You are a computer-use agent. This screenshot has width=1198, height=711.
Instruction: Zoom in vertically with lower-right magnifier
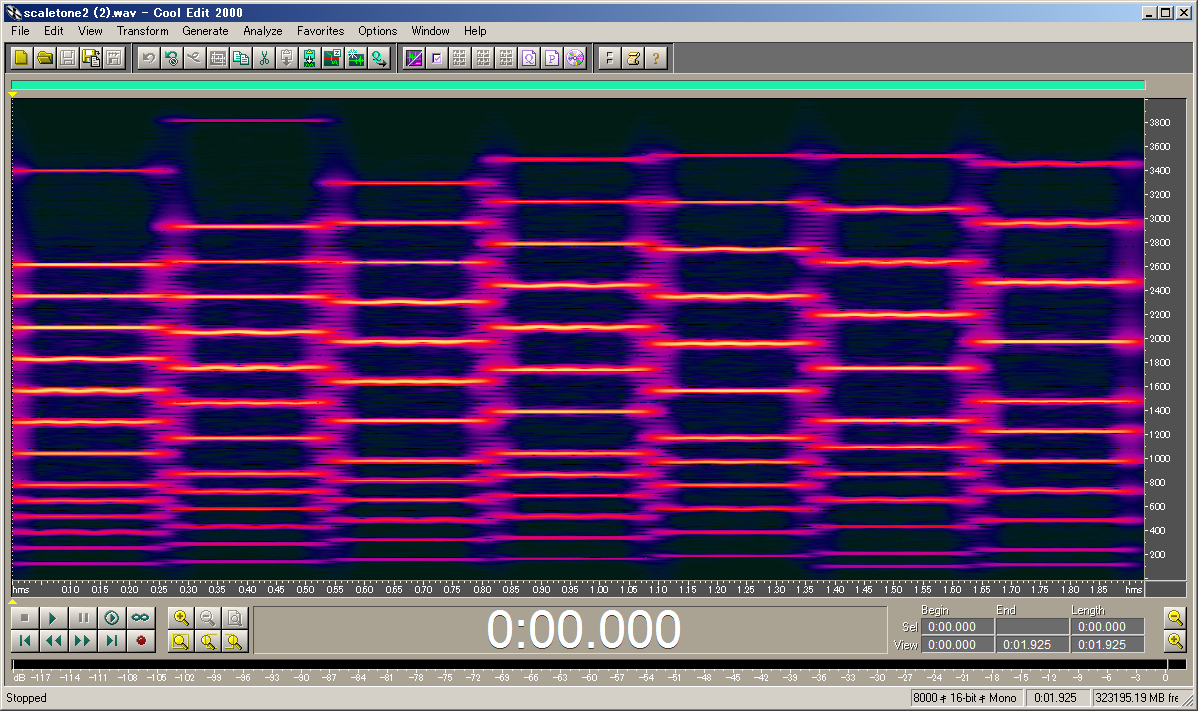1175,641
